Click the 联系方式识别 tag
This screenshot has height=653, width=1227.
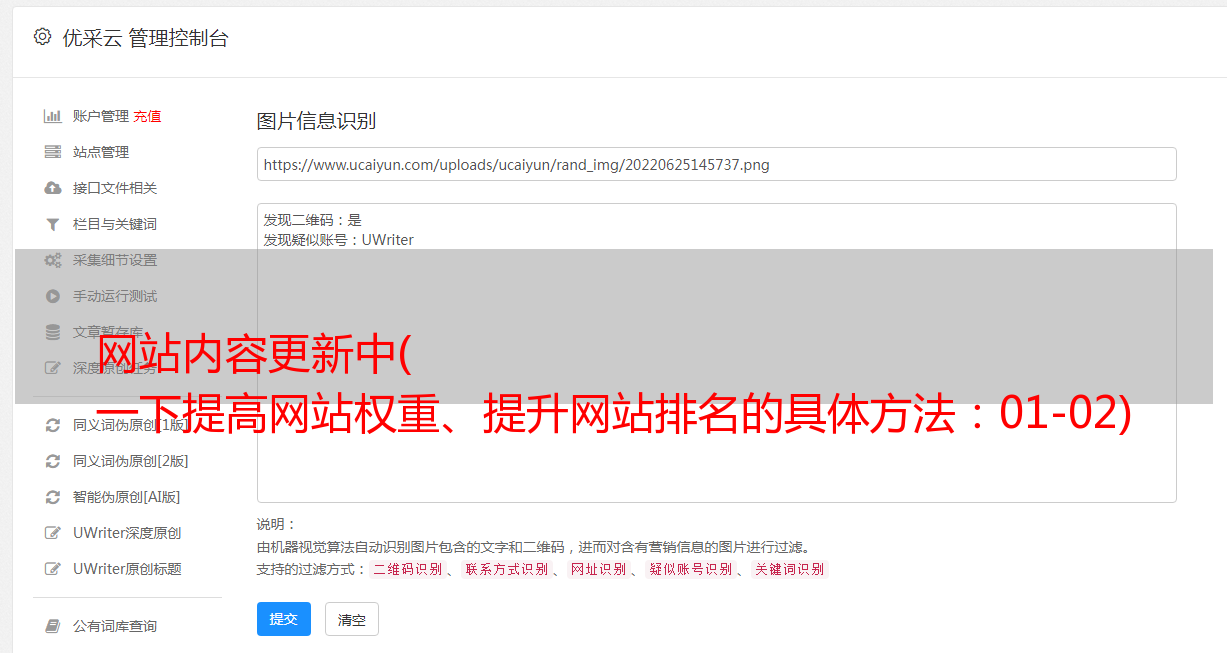pyautogui.click(x=506, y=569)
